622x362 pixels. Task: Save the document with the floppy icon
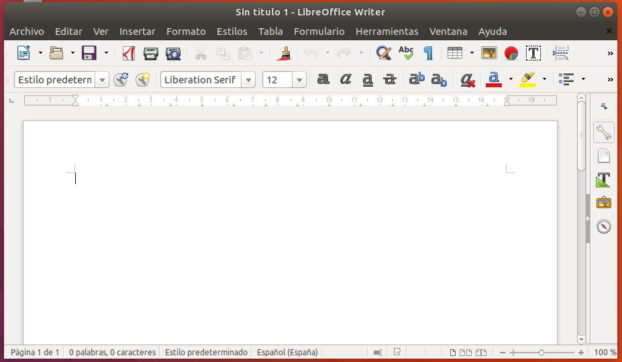[x=89, y=53]
